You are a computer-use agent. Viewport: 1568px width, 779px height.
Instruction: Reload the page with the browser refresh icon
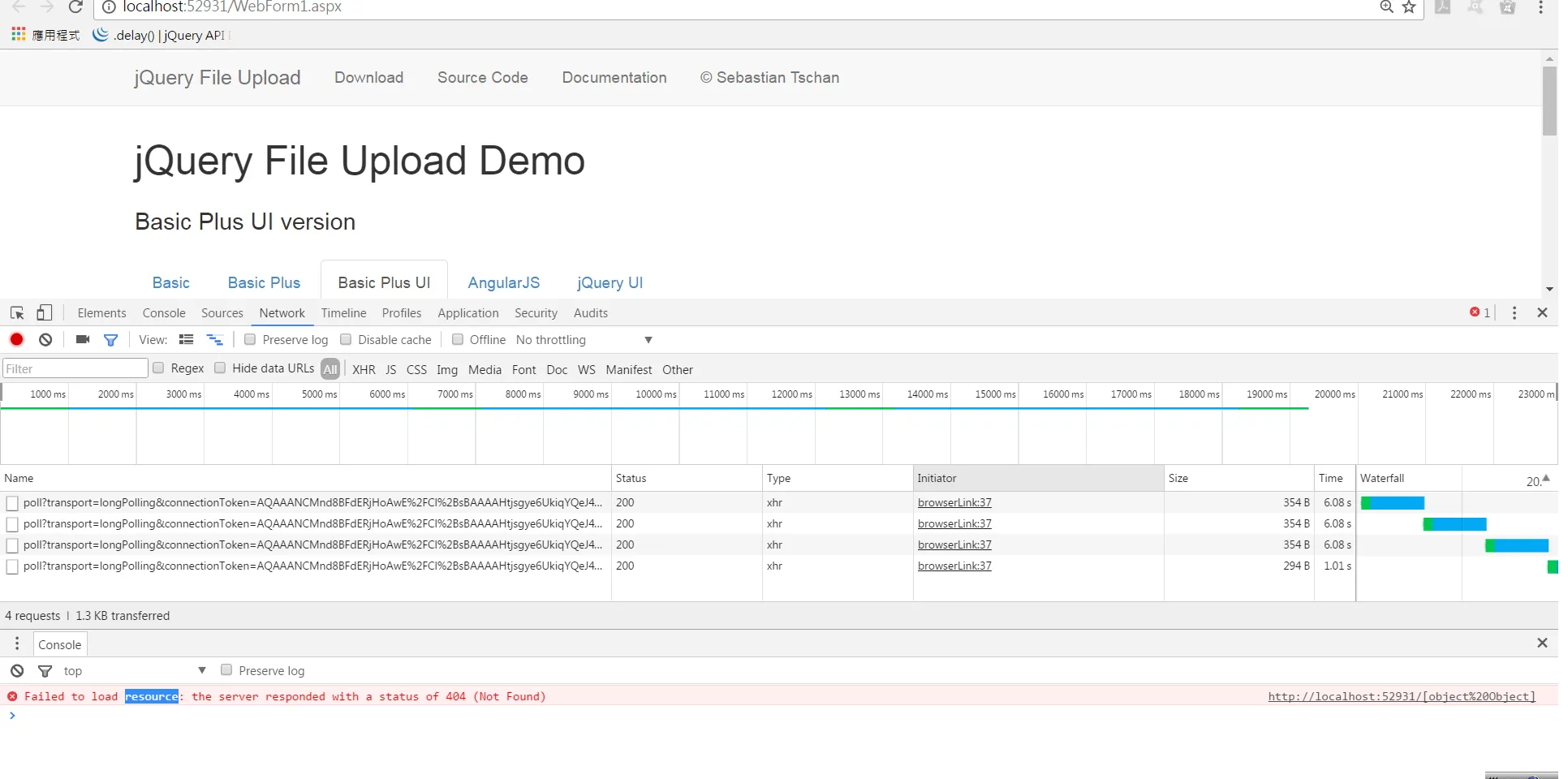pos(75,7)
